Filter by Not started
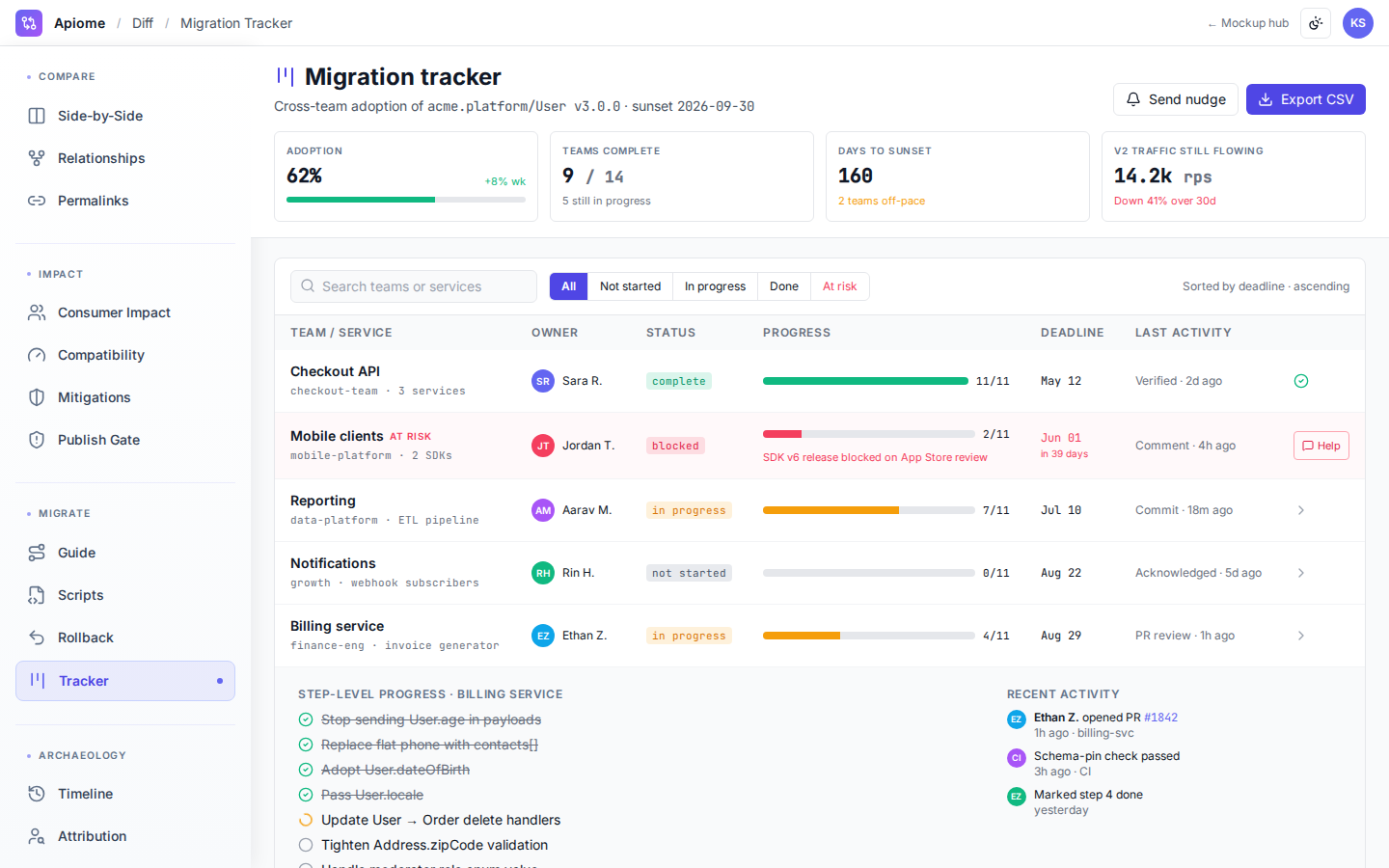 click(x=631, y=286)
